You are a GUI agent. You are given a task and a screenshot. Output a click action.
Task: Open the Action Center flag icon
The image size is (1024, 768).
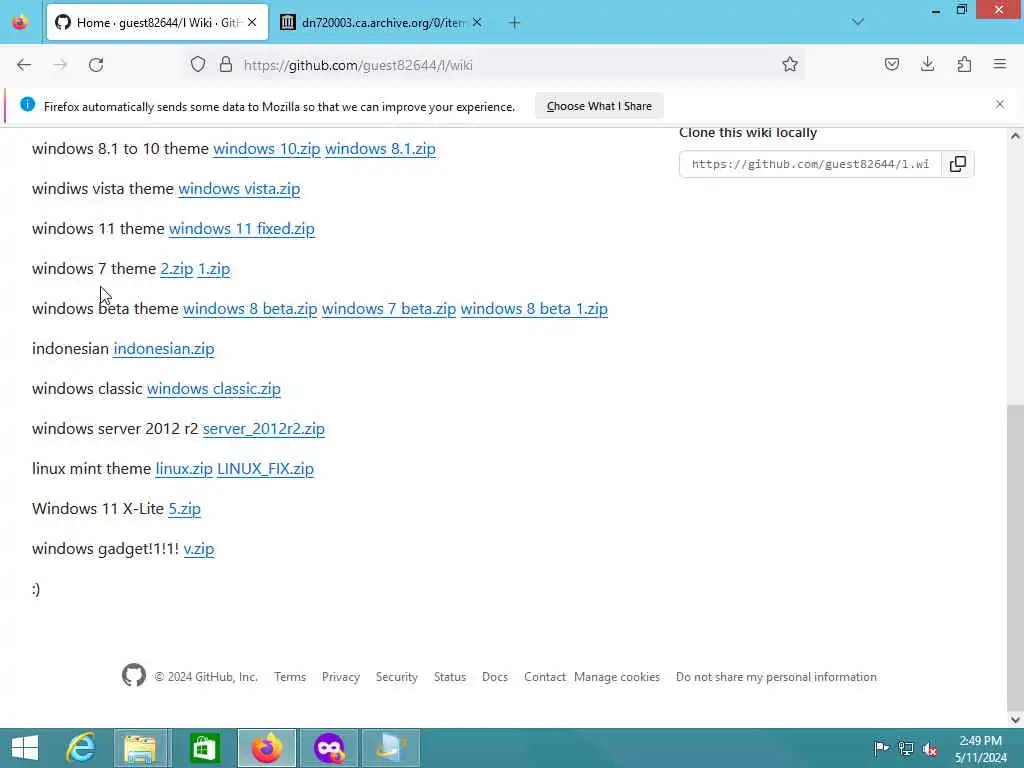coord(881,748)
